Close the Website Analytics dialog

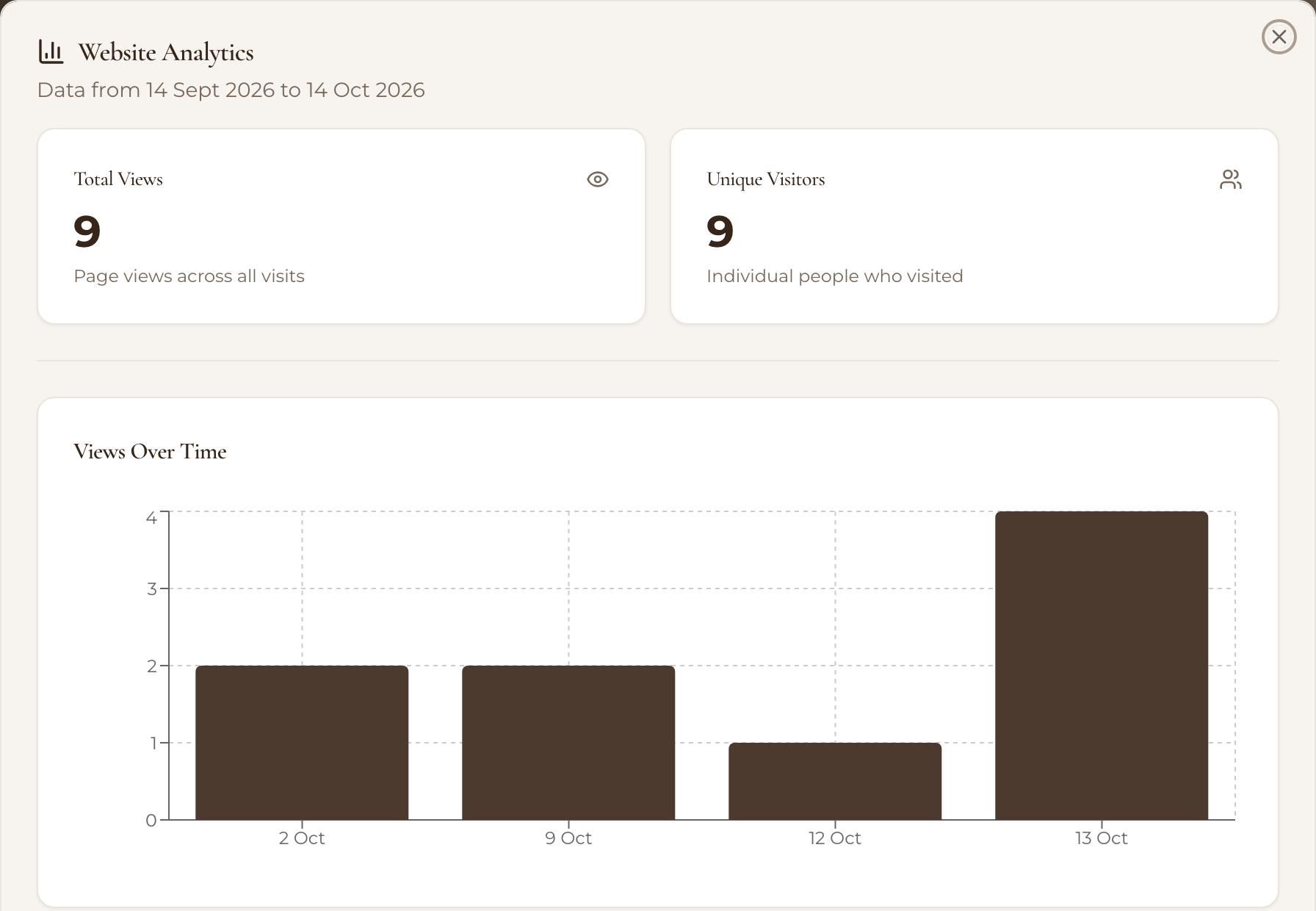tap(1279, 37)
